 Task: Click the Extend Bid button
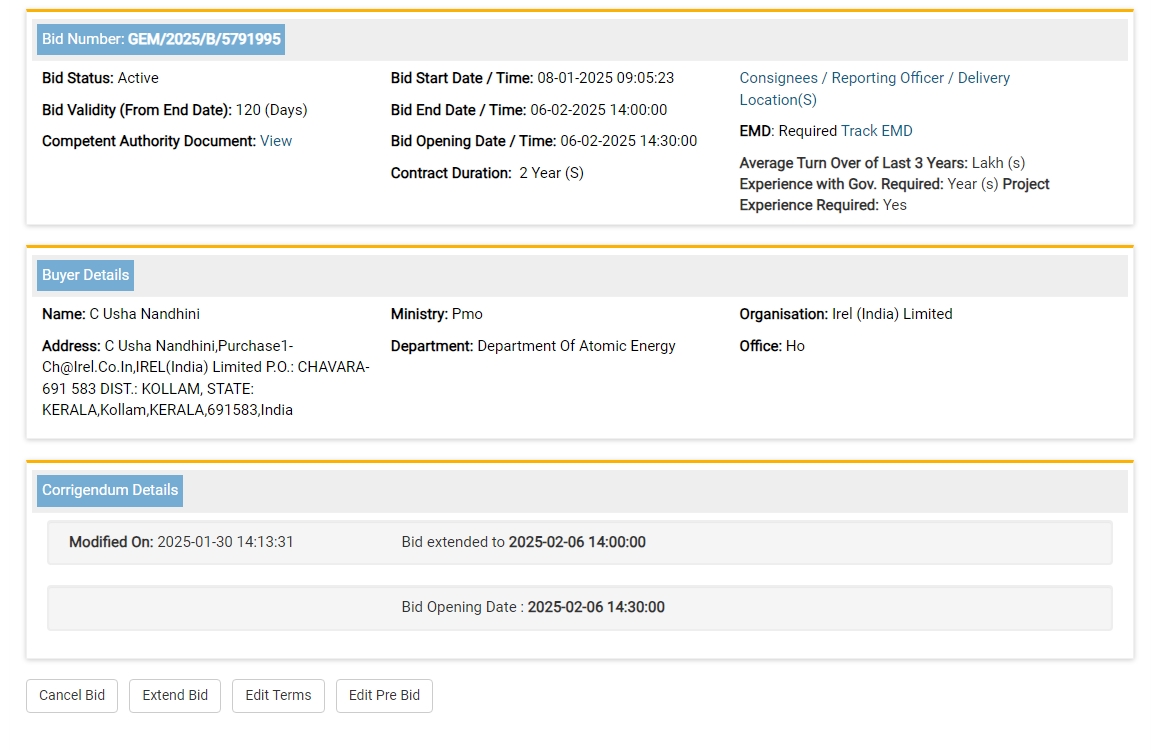coord(175,695)
